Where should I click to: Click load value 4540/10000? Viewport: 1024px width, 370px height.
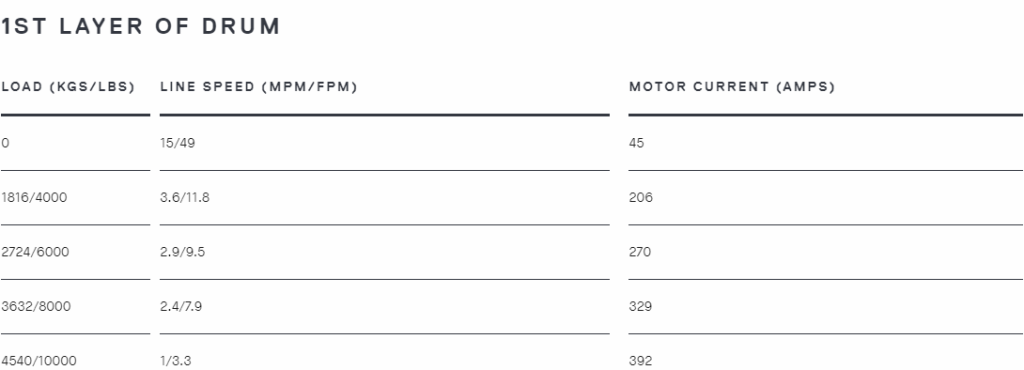tap(39, 361)
